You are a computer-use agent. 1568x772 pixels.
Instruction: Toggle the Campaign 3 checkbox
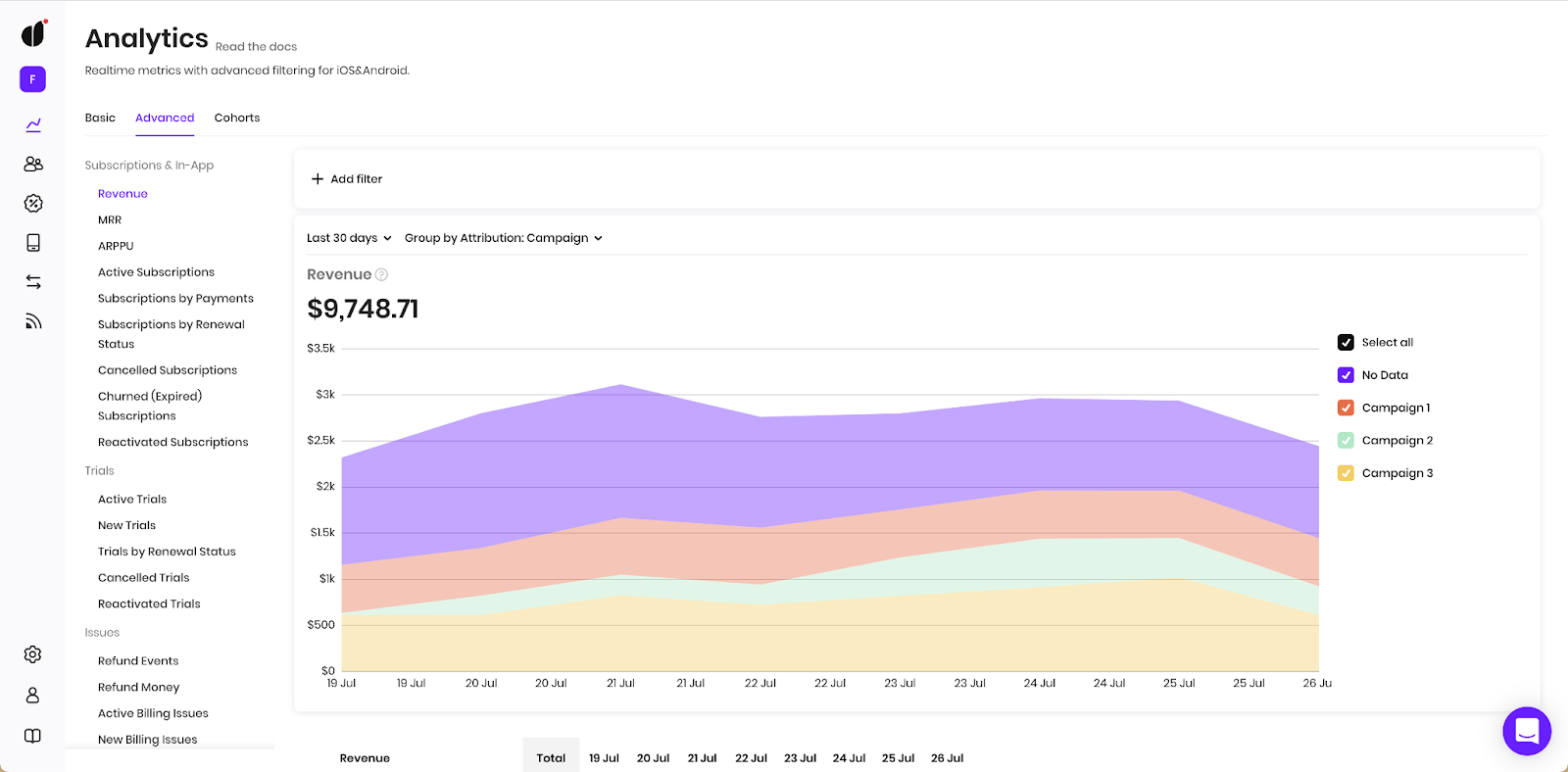click(1346, 473)
